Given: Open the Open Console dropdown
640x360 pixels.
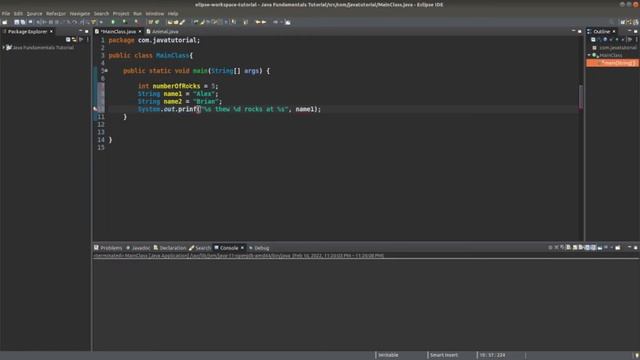Looking at the screenshot, I should point(619,247).
